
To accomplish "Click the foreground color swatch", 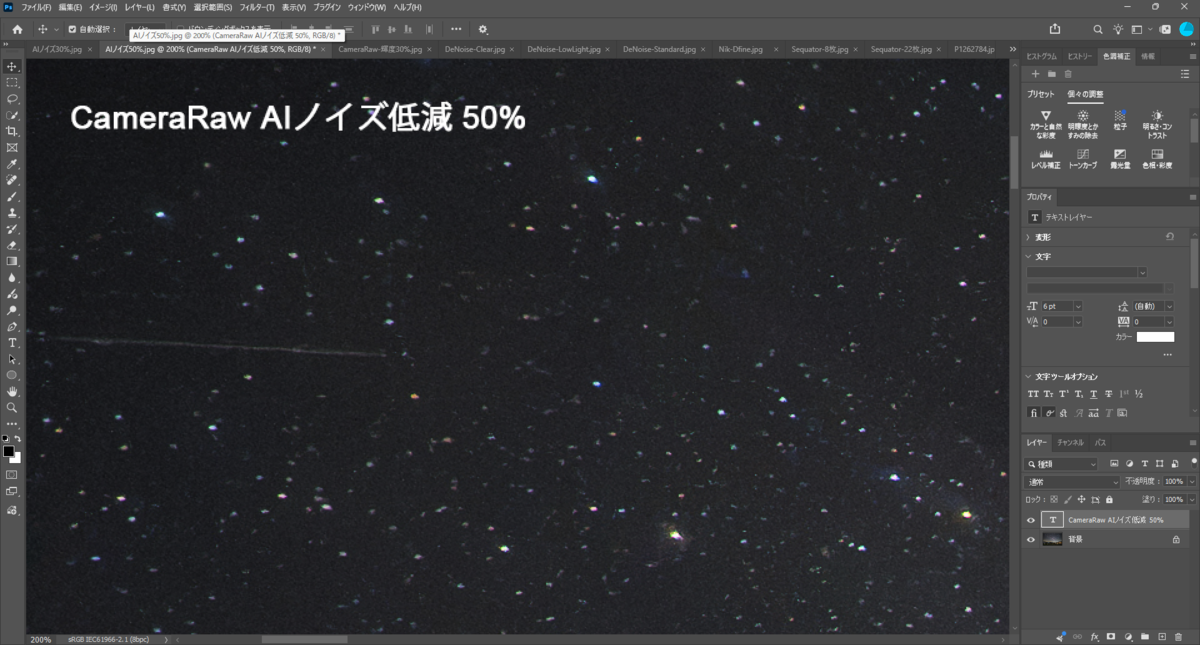I will [8, 452].
